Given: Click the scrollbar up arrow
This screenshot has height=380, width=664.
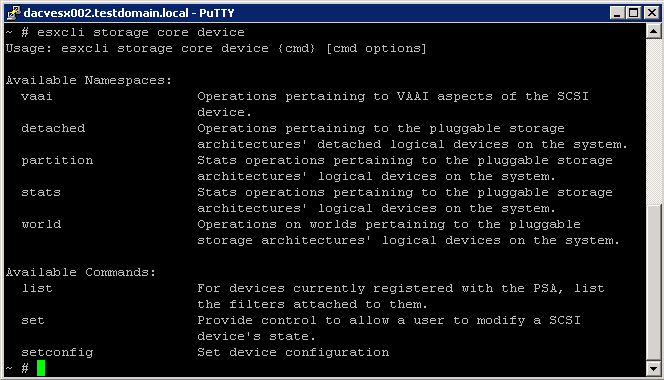Looking at the screenshot, I should coord(653,31).
